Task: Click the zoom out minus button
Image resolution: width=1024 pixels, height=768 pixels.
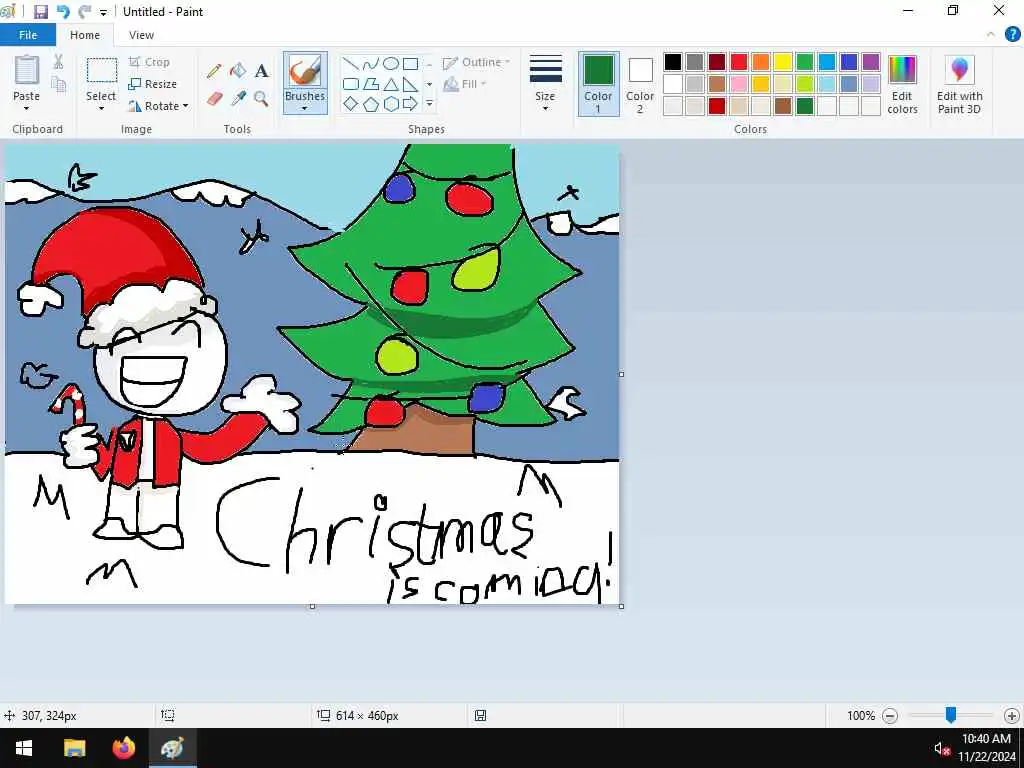Action: (x=889, y=716)
